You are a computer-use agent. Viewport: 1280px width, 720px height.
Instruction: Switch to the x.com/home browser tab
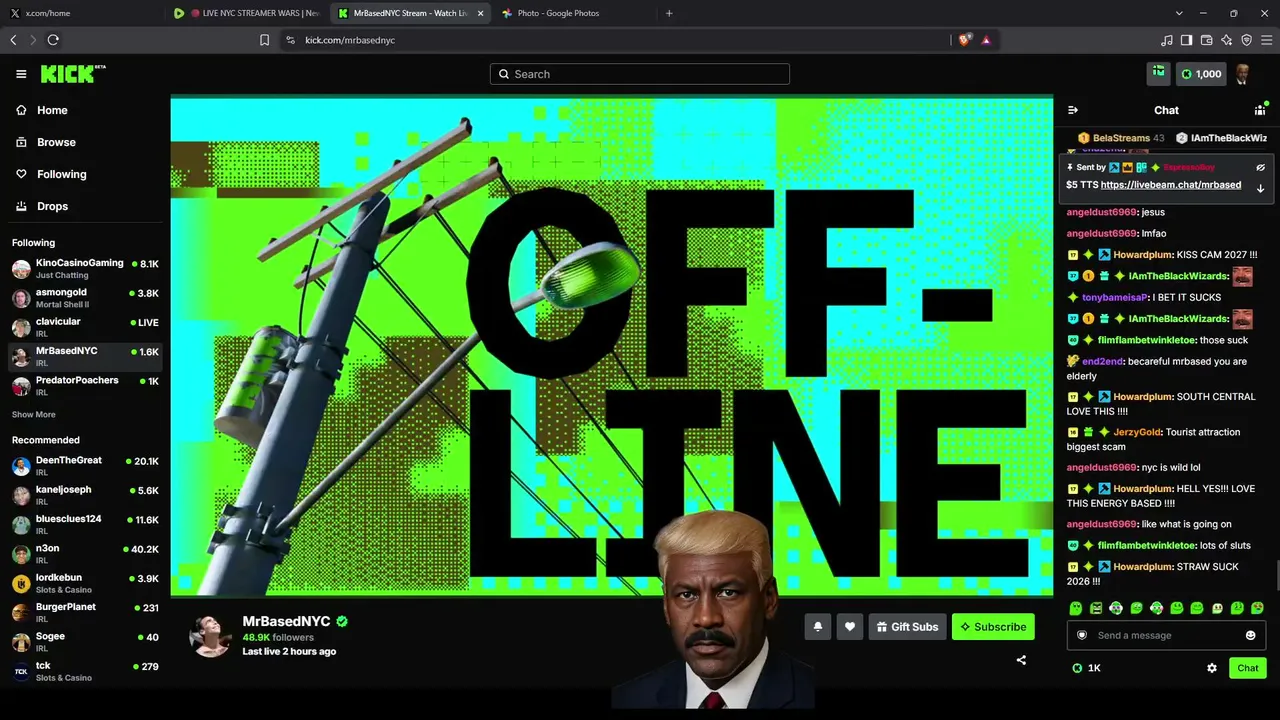[x=83, y=13]
